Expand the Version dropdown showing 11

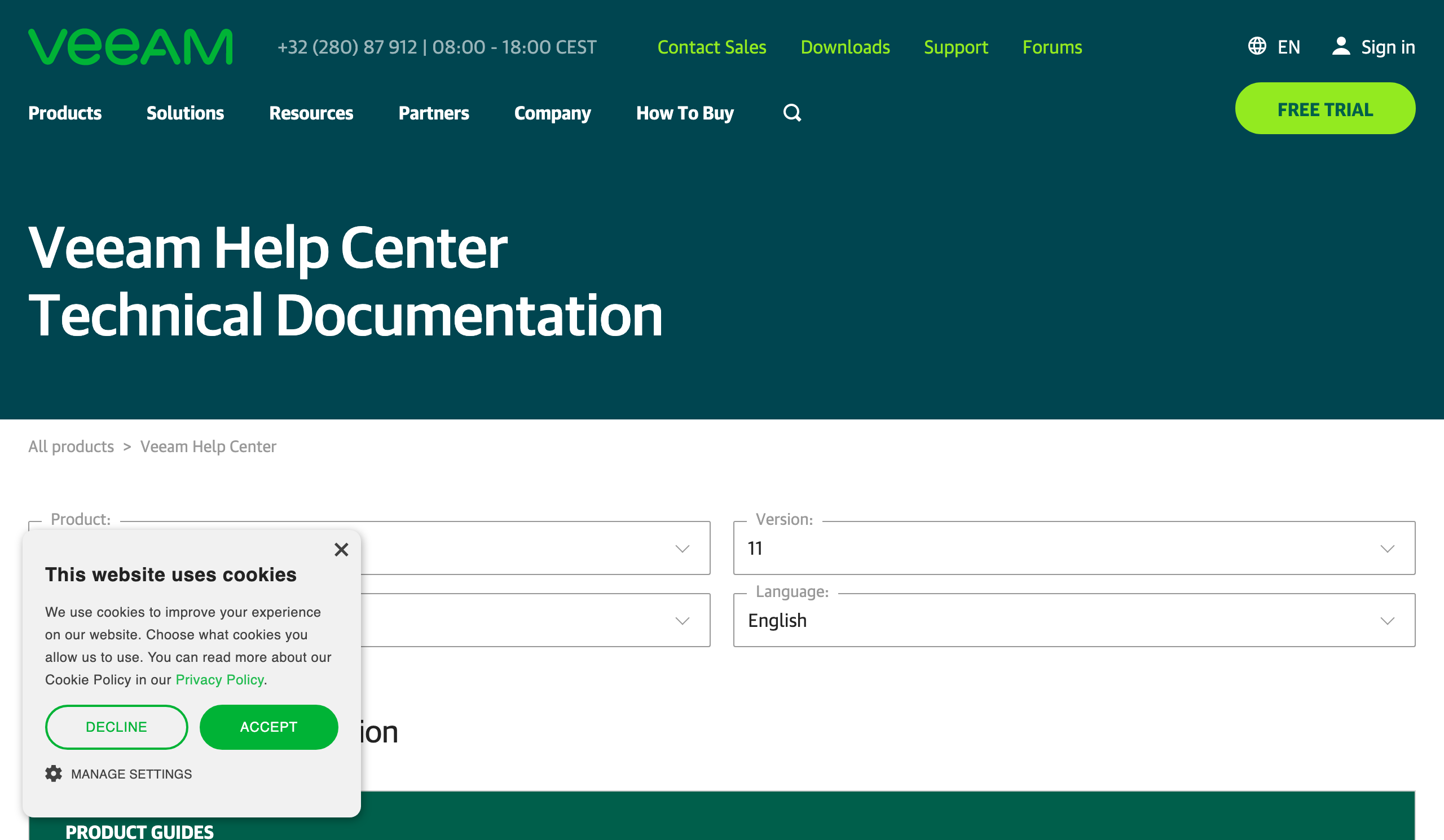1074,548
